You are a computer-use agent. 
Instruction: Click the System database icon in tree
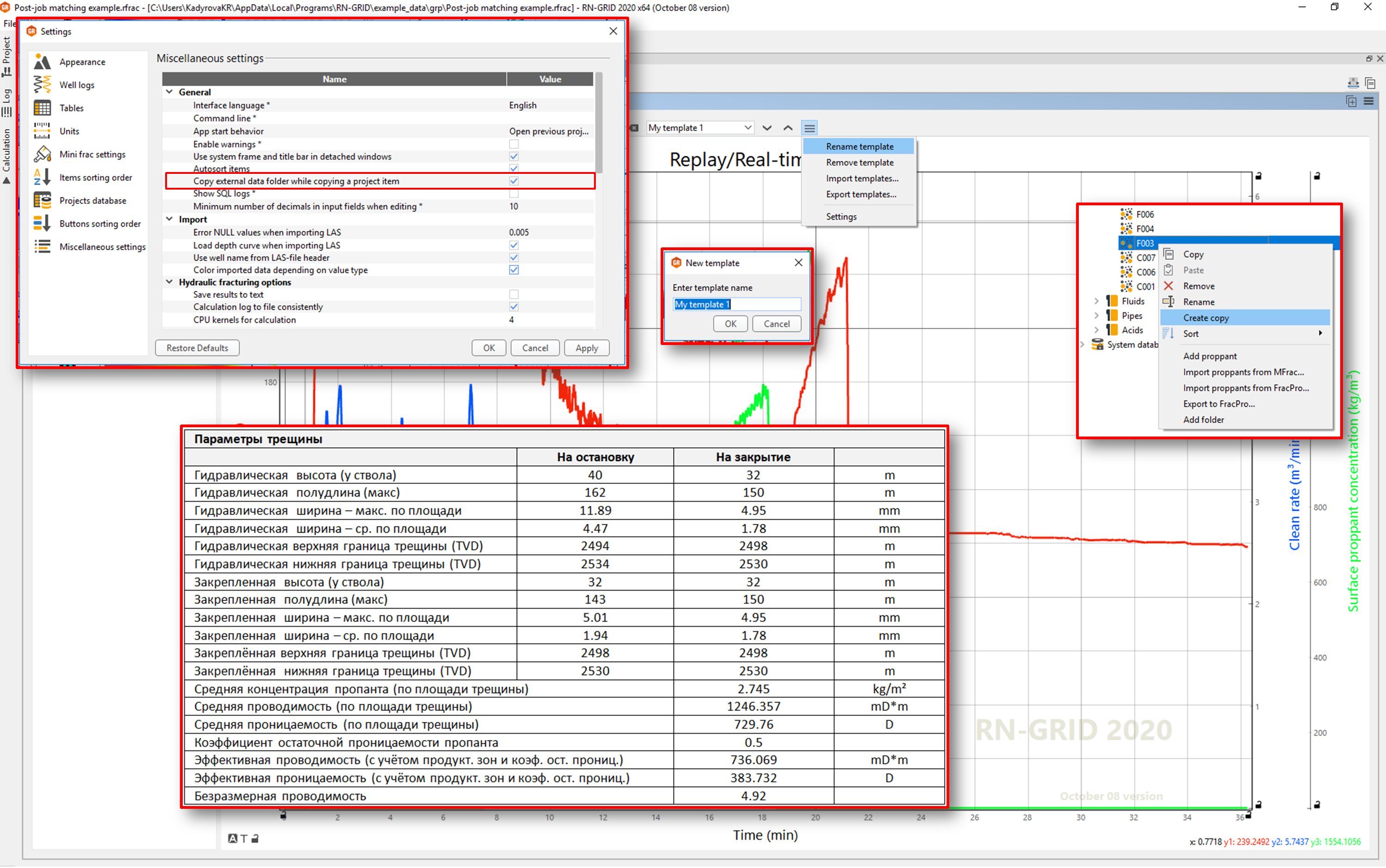pyautogui.click(x=1097, y=345)
